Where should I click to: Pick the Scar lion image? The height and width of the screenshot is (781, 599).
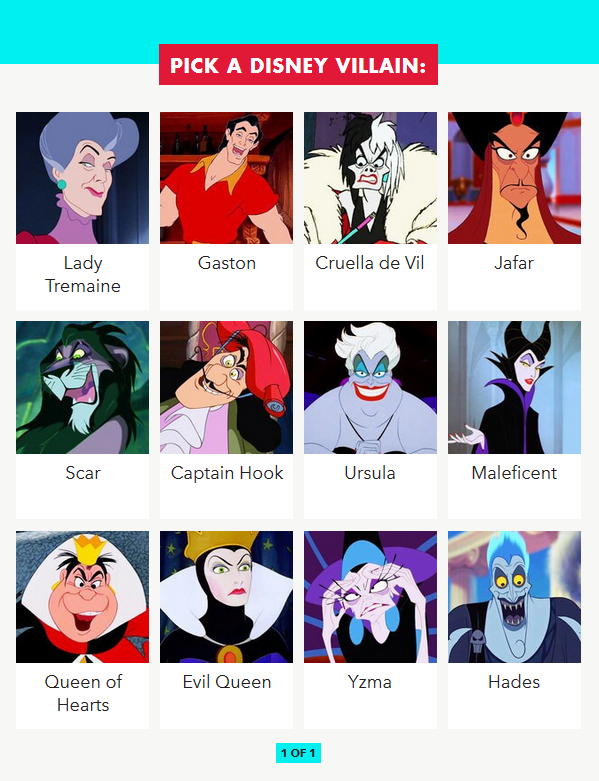pos(82,388)
